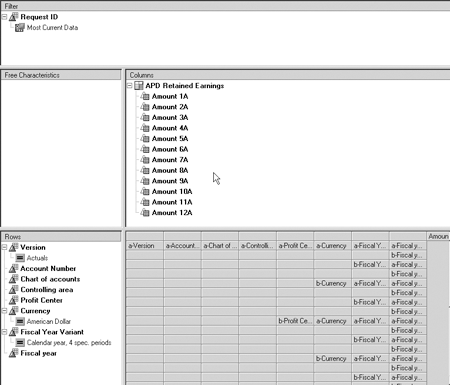The width and height of the screenshot is (450, 385).
Task: Select the Amount 8A key figure icon
Action: point(145,170)
